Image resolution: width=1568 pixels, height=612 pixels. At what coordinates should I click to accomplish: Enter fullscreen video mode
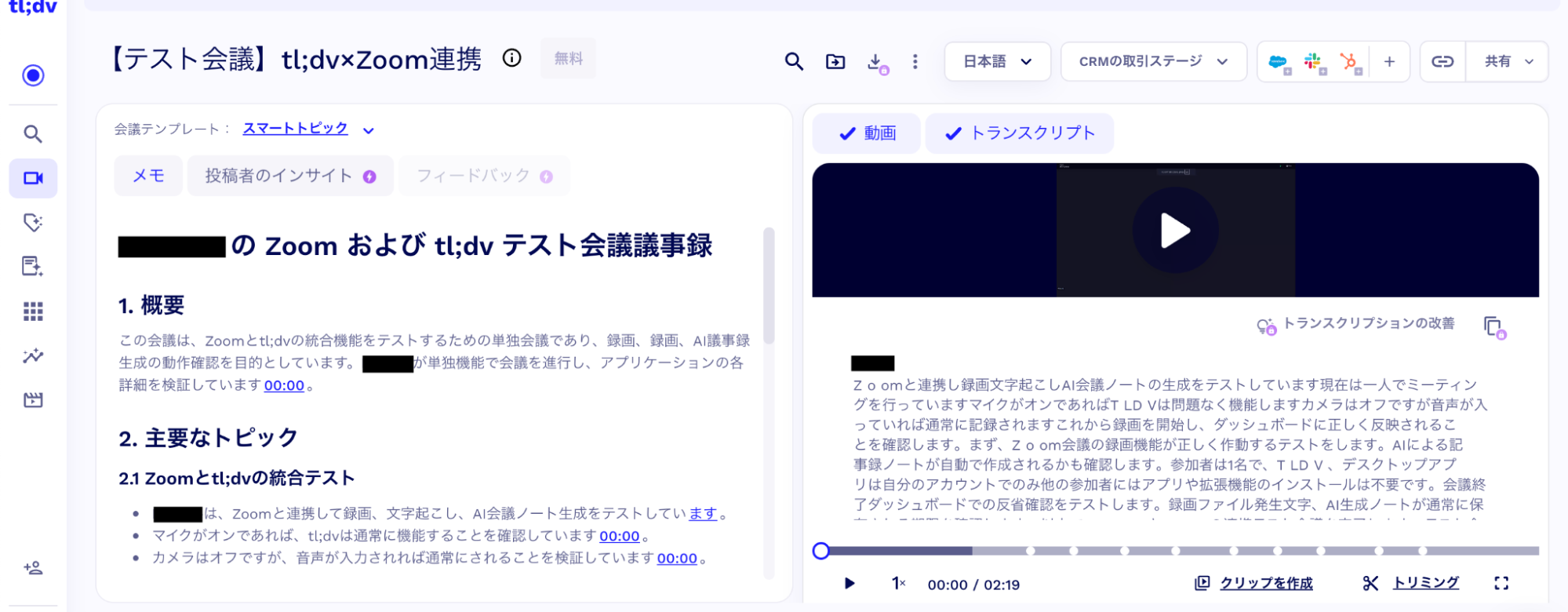[x=1501, y=583]
